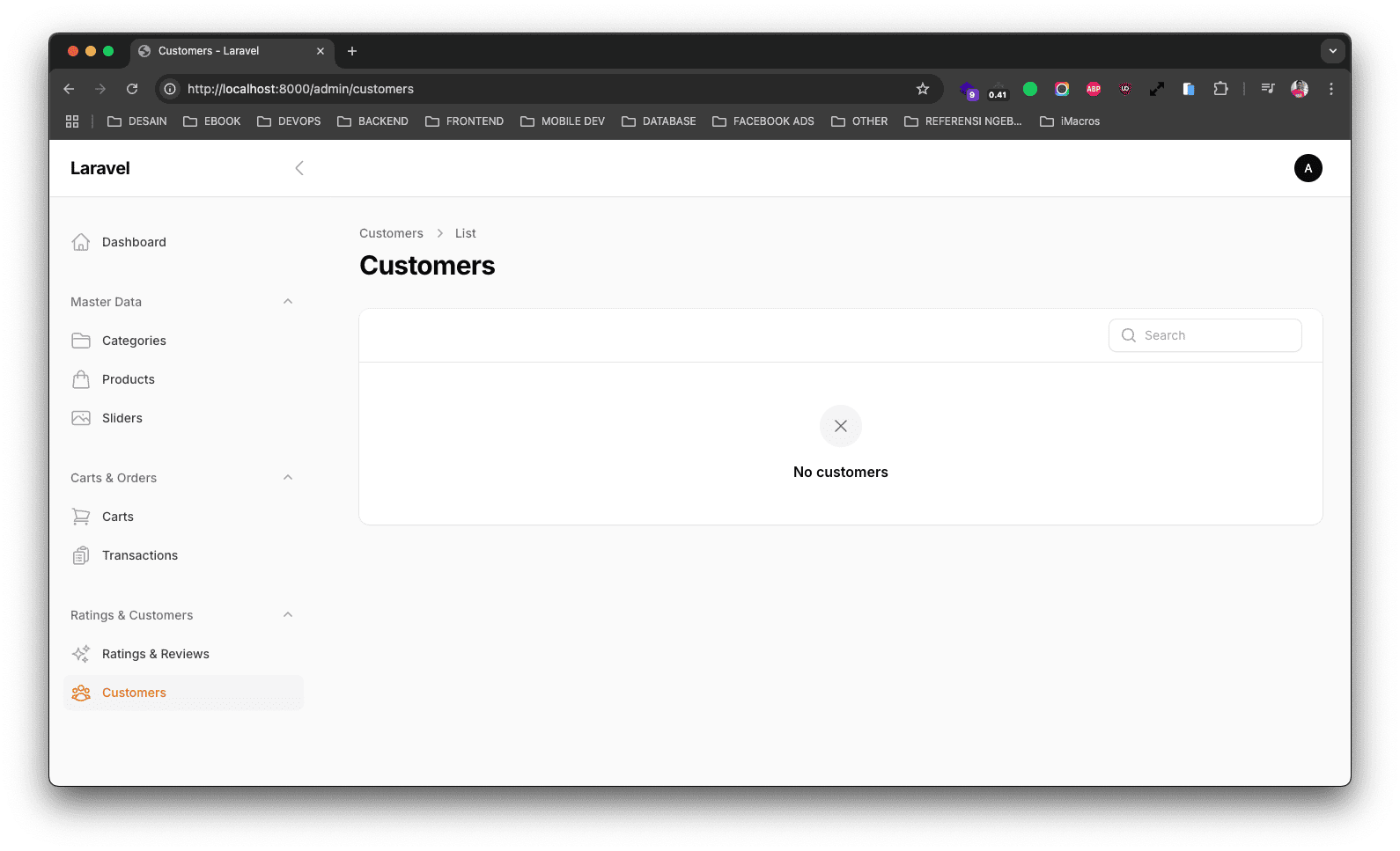The height and width of the screenshot is (851, 1400).
Task: Click the Products shopping bag icon
Action: [x=81, y=379]
